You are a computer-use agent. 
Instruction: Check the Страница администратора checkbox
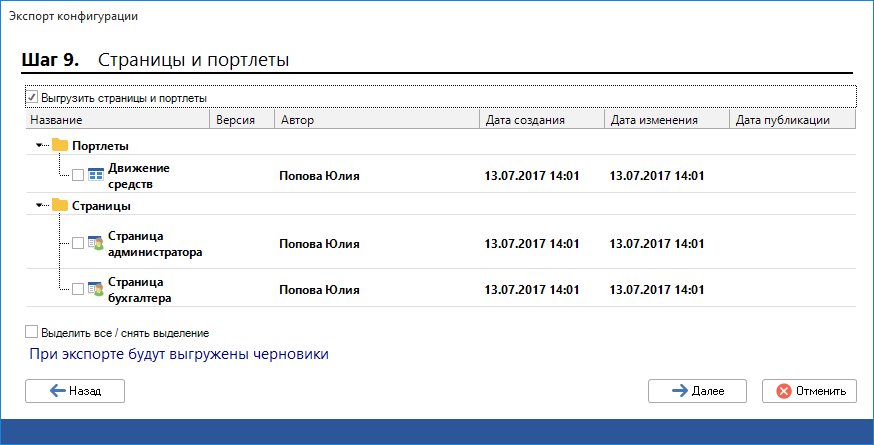[x=78, y=243]
